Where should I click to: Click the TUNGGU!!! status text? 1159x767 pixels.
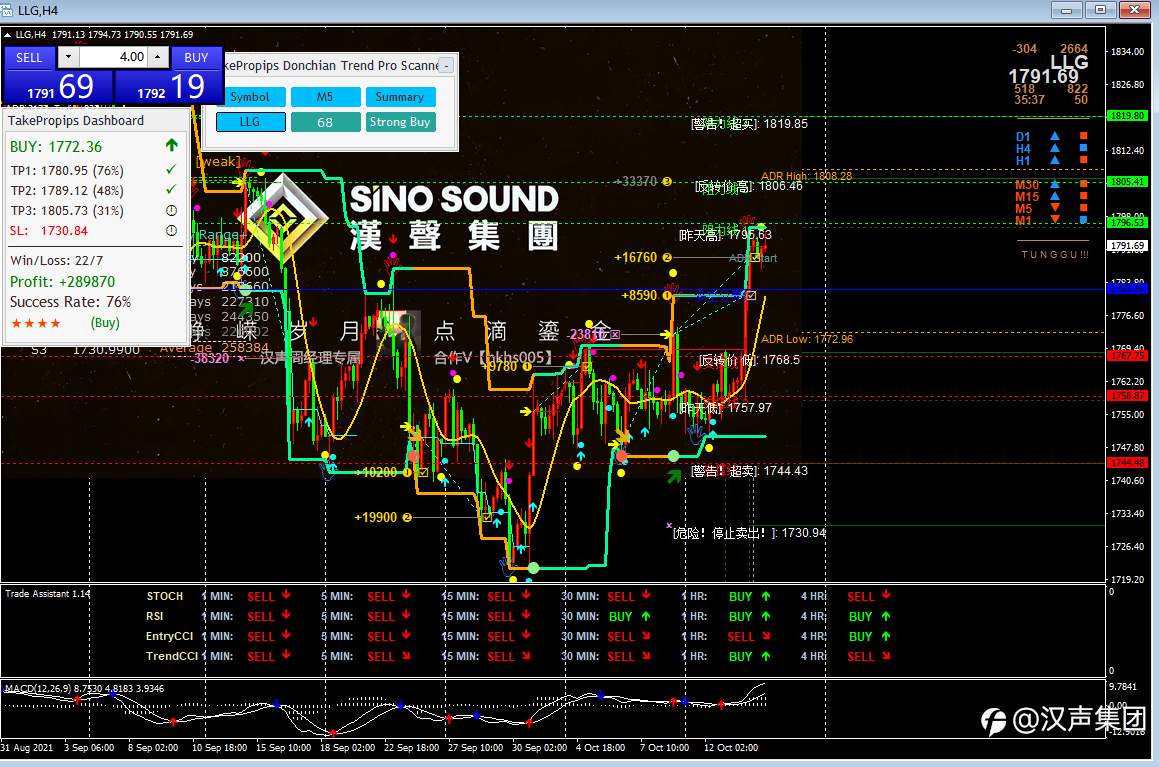click(x=1055, y=254)
